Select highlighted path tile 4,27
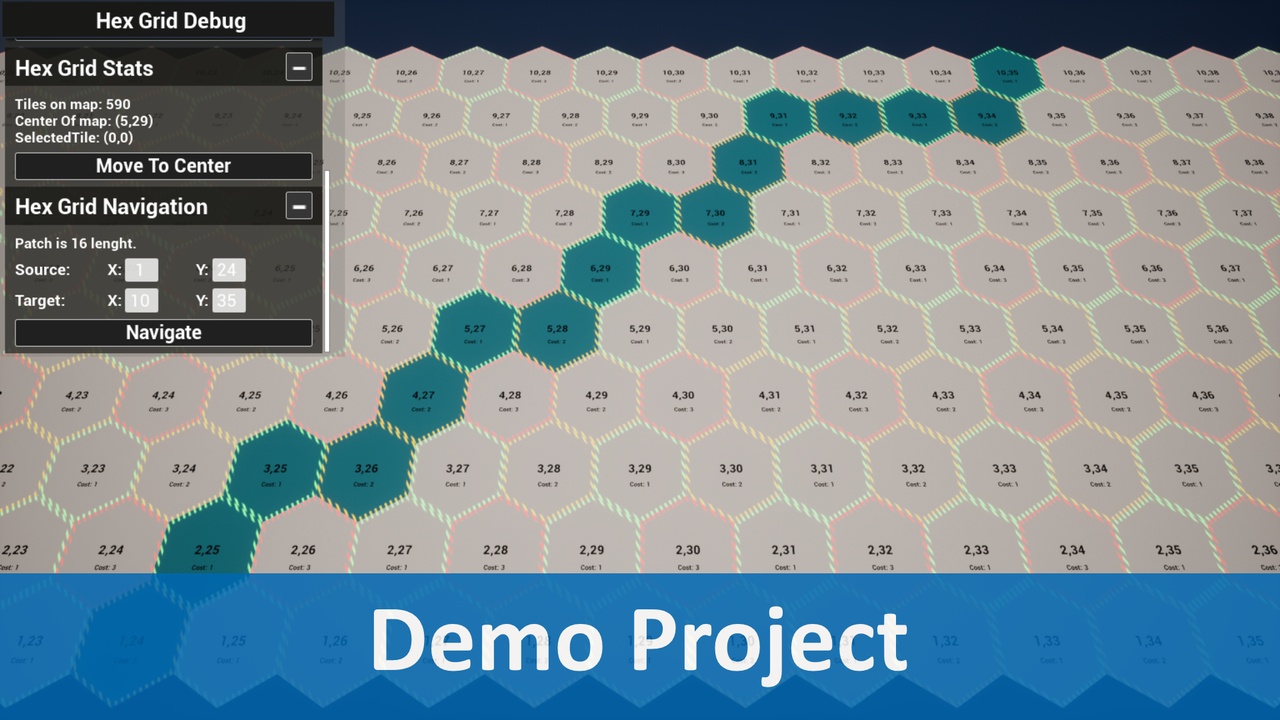This screenshot has width=1280, height=720. (x=424, y=399)
